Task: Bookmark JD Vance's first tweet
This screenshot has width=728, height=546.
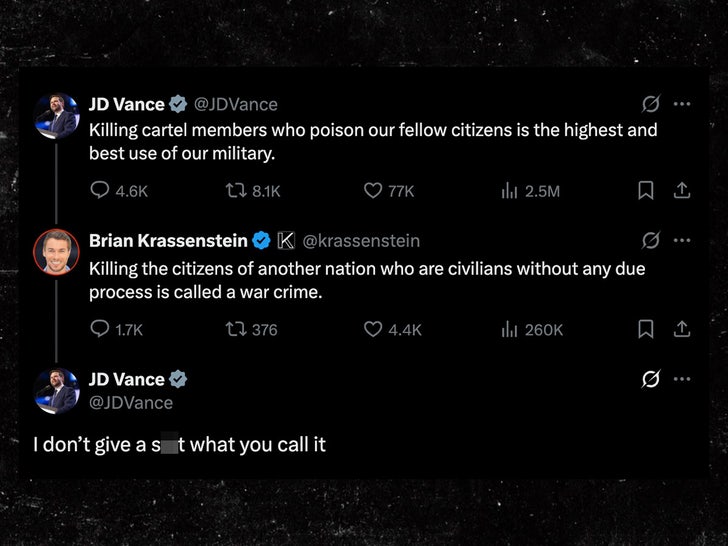Action: click(x=646, y=190)
